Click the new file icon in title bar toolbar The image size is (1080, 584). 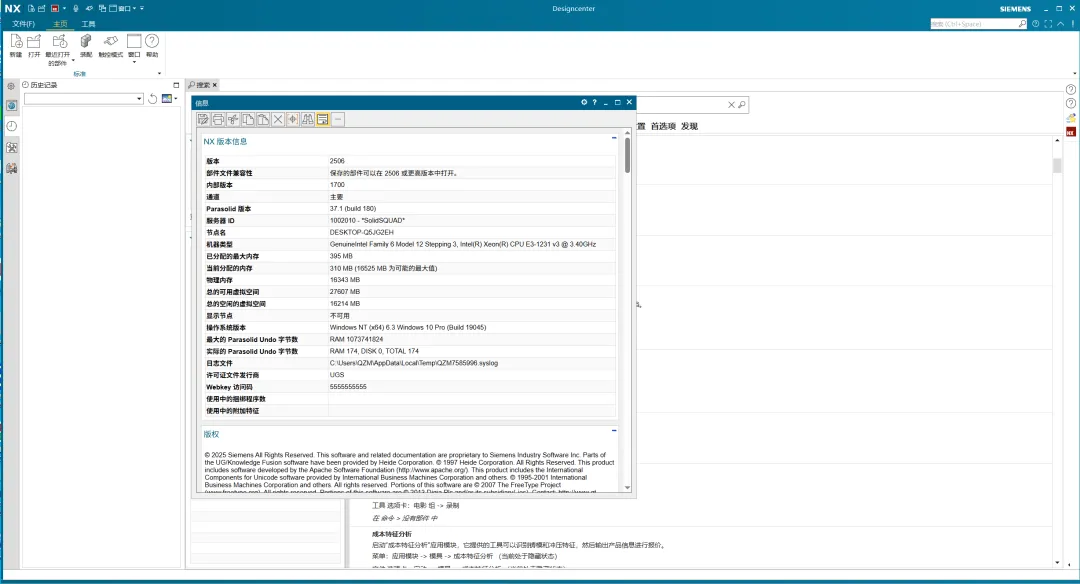coord(31,8)
